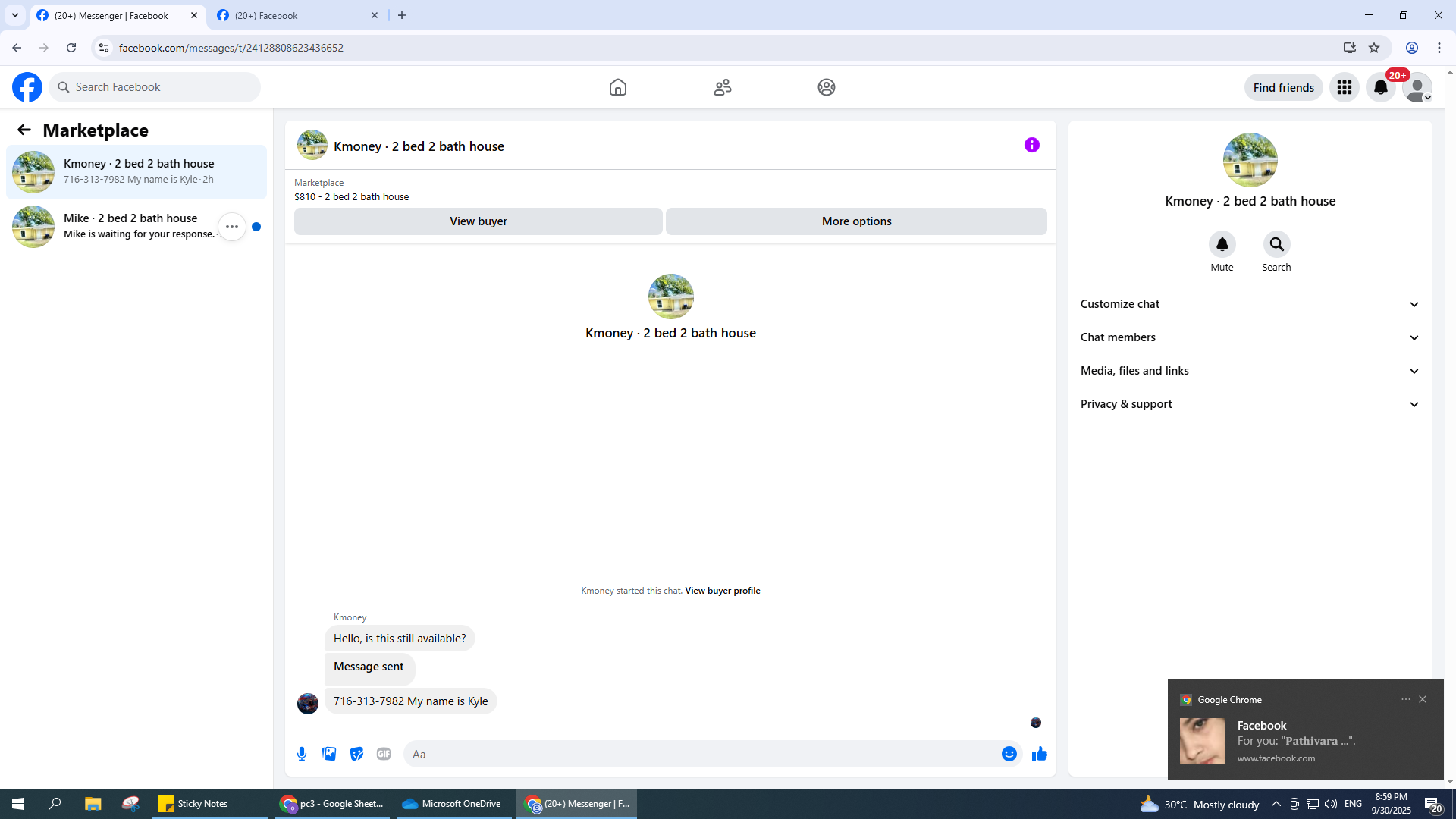Send a thumbs-up like
This screenshot has height=819, width=1456.
tap(1039, 754)
